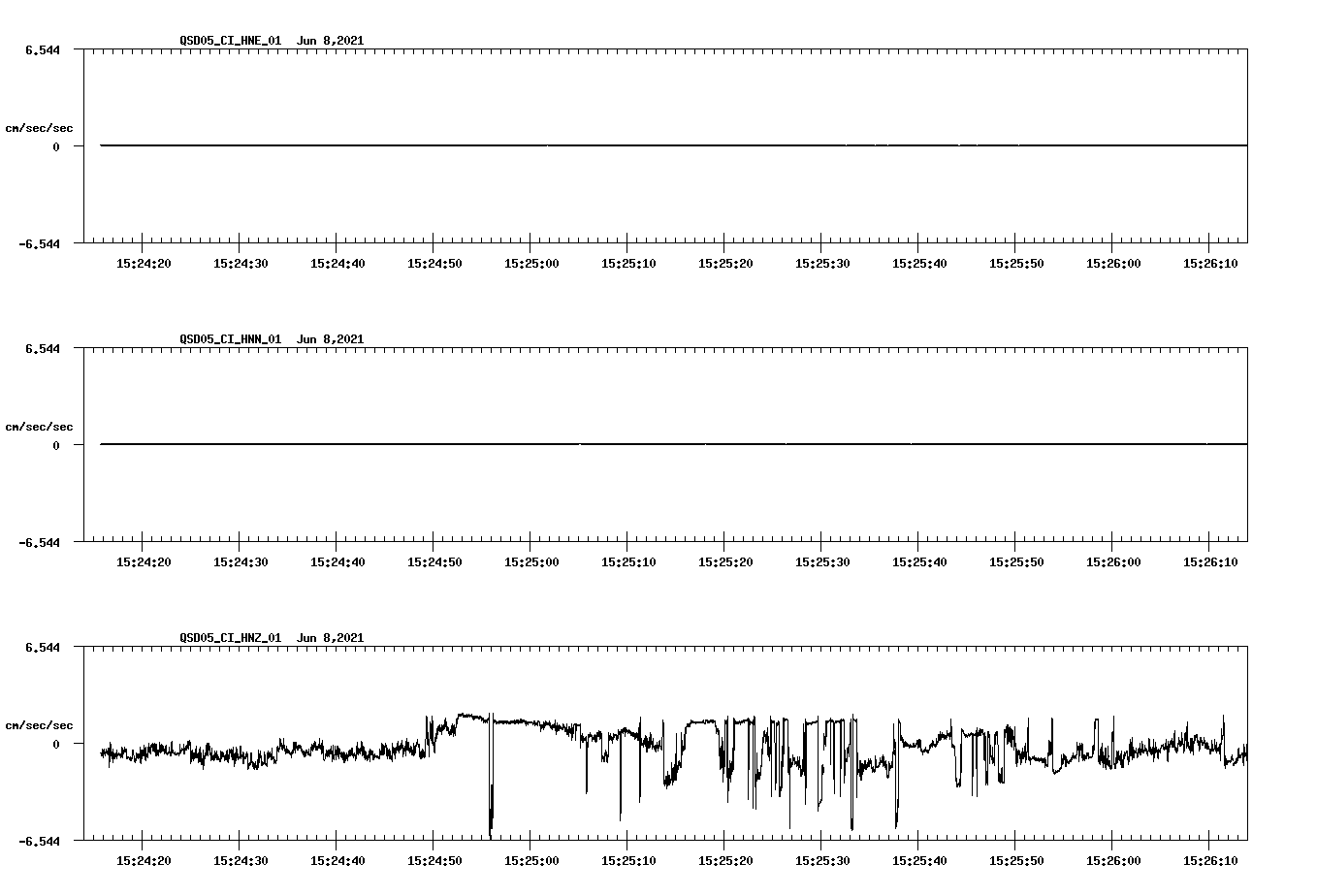This screenshot has width=1317, height=896.
Task: Click 15:25:40 time label under HNE plot
Action: coord(919,264)
